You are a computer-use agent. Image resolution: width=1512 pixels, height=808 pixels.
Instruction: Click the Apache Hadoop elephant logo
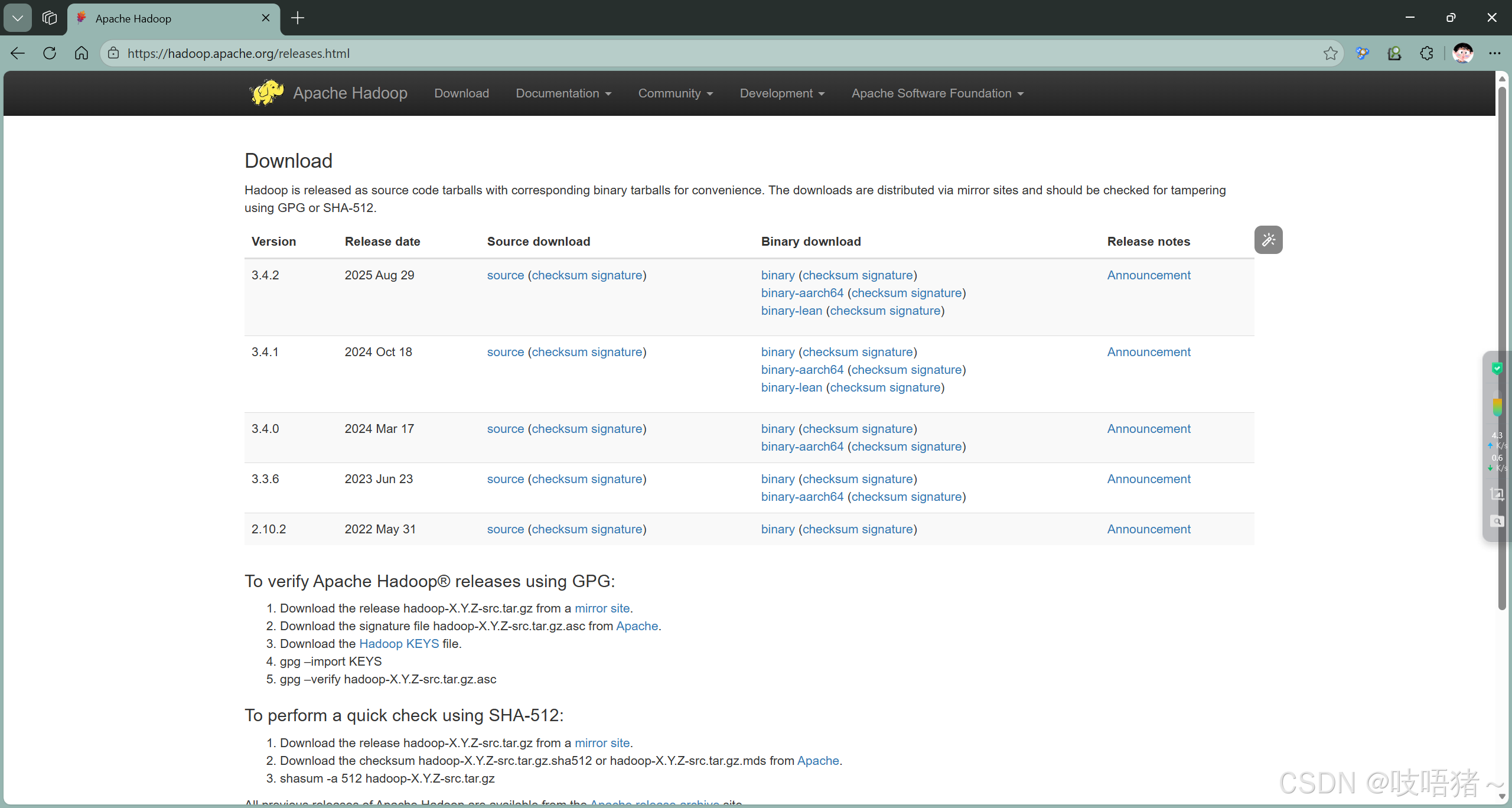[x=267, y=93]
